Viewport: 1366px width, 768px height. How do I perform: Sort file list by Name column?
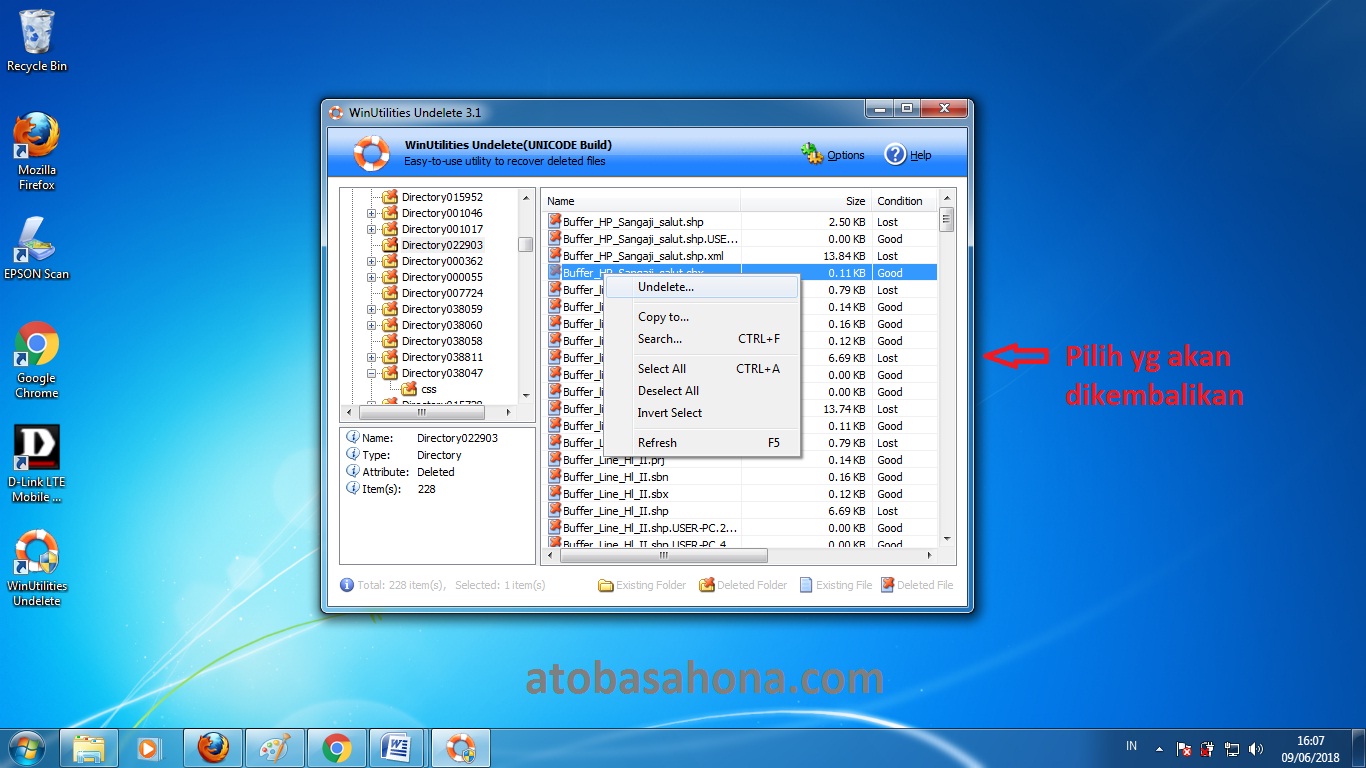tap(642, 201)
